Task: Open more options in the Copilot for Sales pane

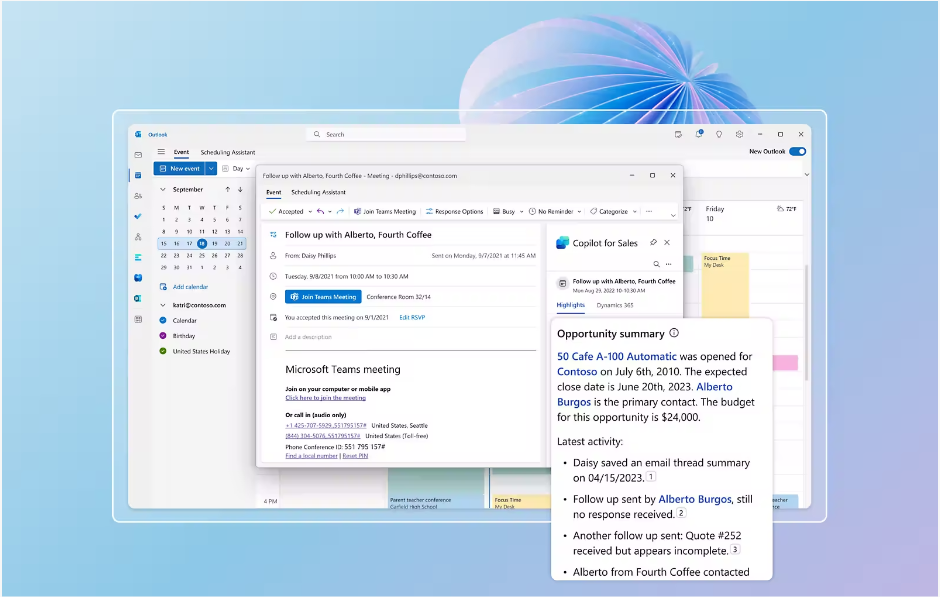Action: [668, 264]
